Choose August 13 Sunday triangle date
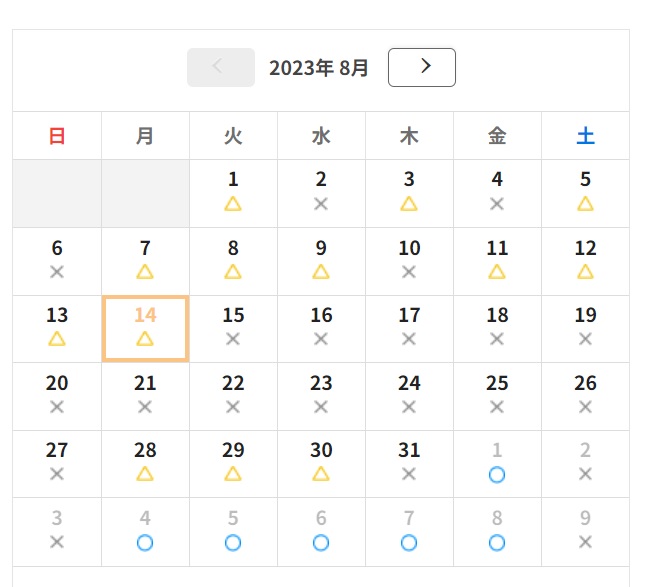Viewport: 645px width, 587px height. (x=57, y=329)
